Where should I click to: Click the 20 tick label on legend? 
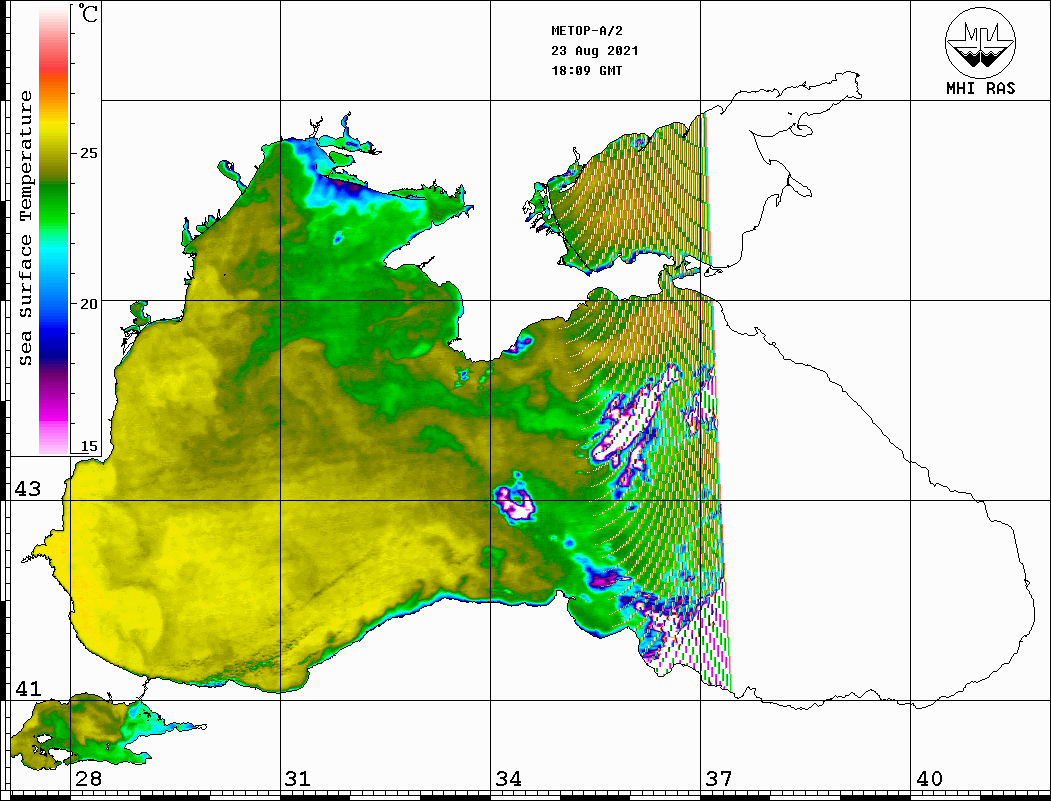click(88, 304)
